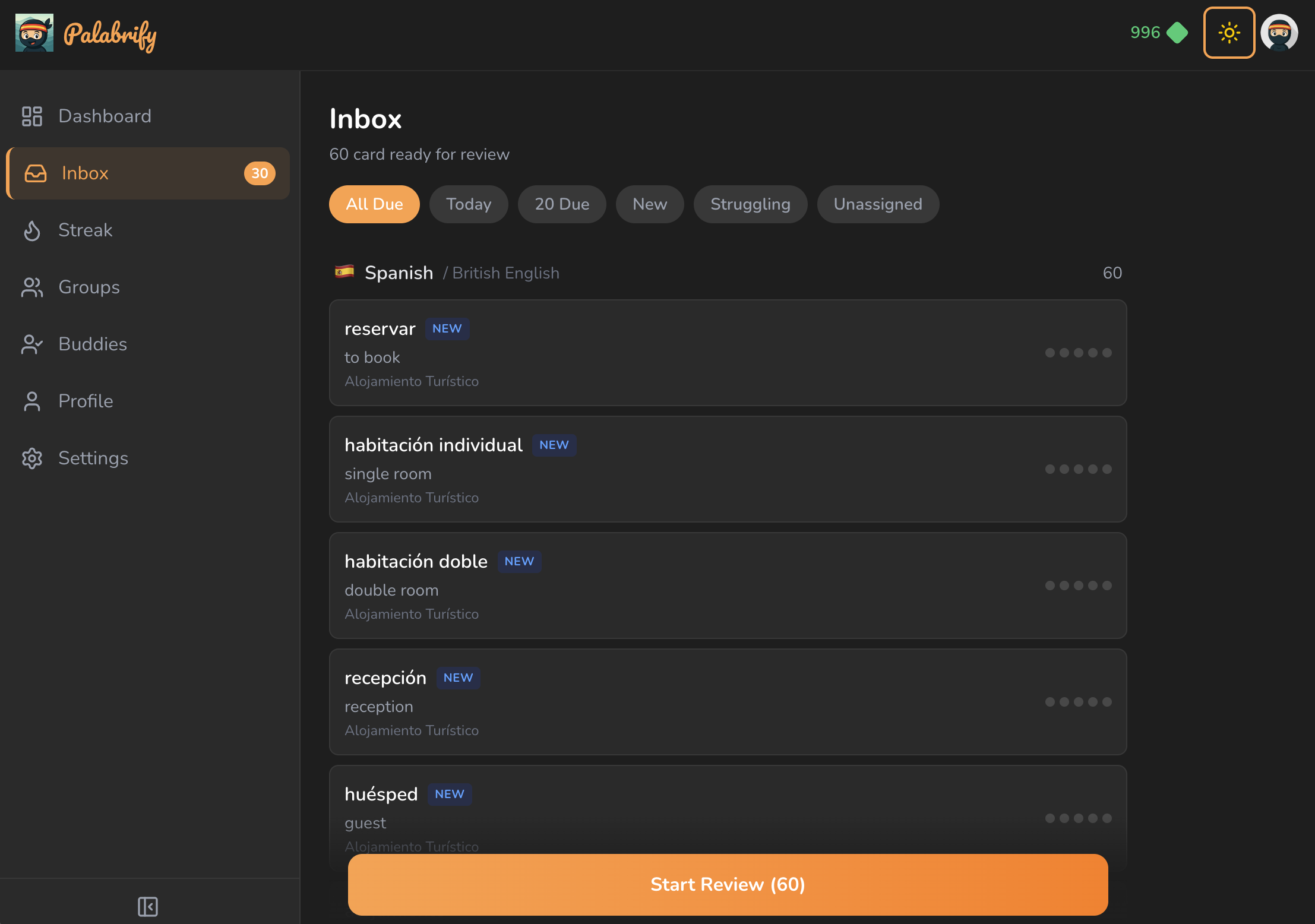This screenshot has width=1315, height=924.
Task: Click the NEW badge on reservar
Action: (x=447, y=328)
